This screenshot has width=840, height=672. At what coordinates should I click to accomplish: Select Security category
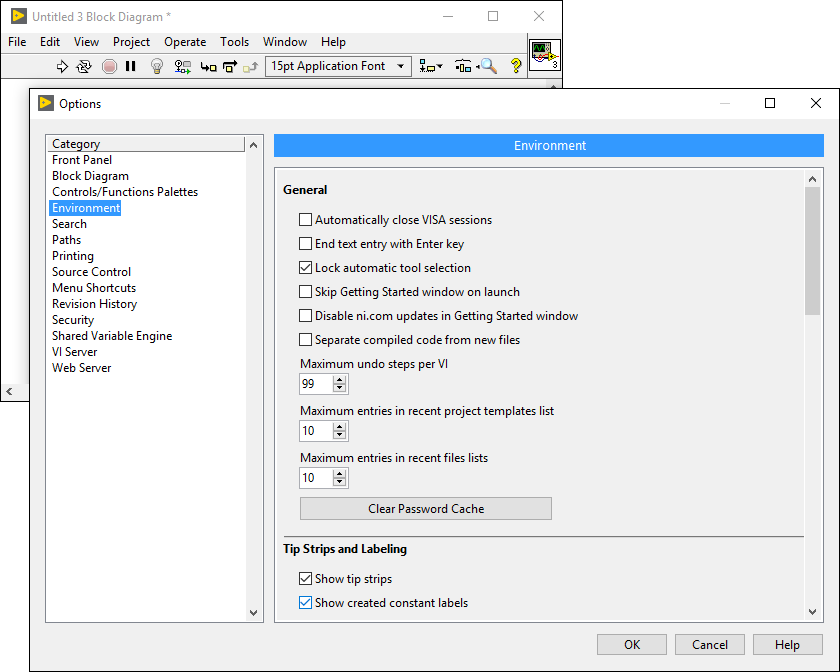click(x=73, y=320)
